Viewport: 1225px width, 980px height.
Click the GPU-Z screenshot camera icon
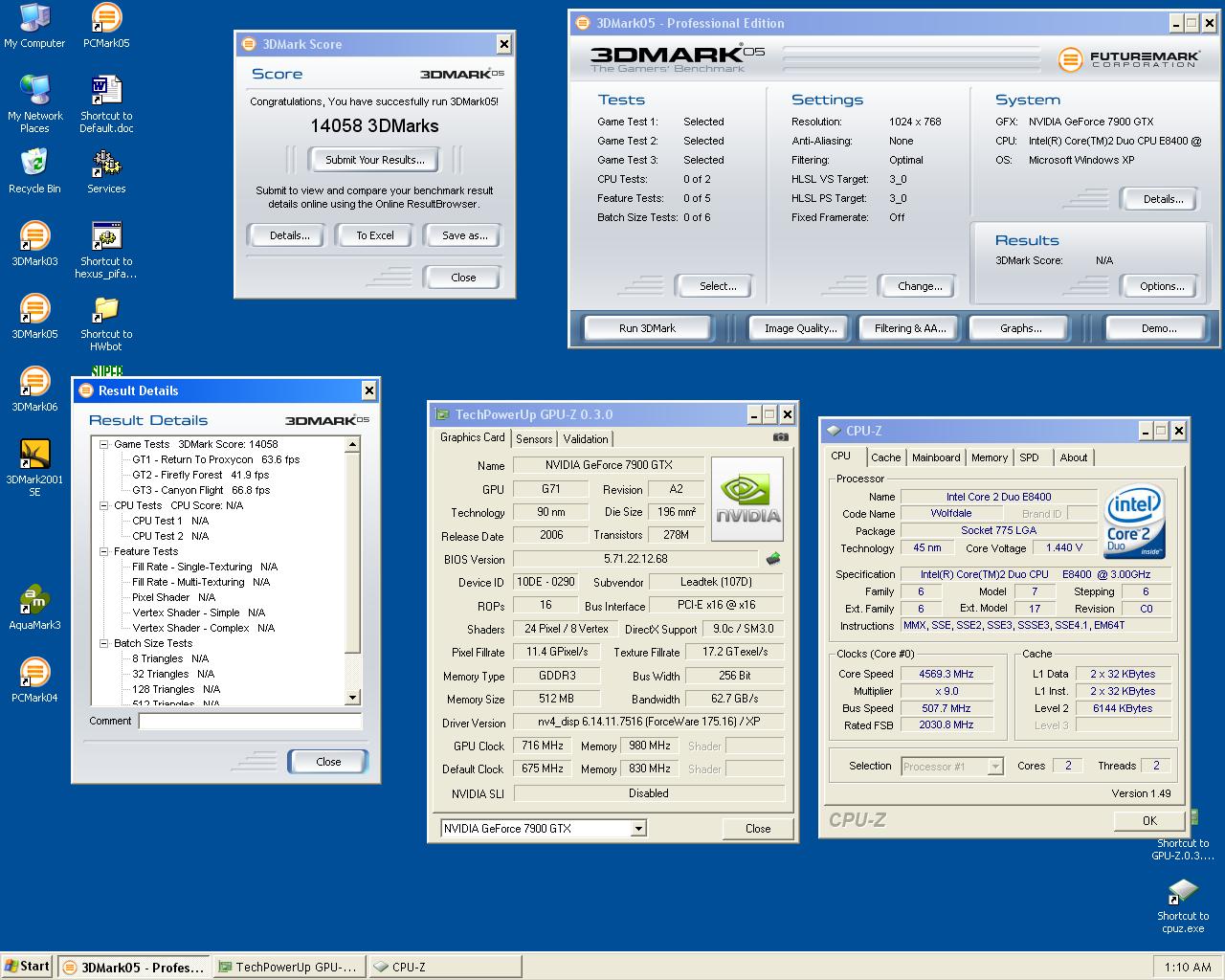click(x=781, y=437)
